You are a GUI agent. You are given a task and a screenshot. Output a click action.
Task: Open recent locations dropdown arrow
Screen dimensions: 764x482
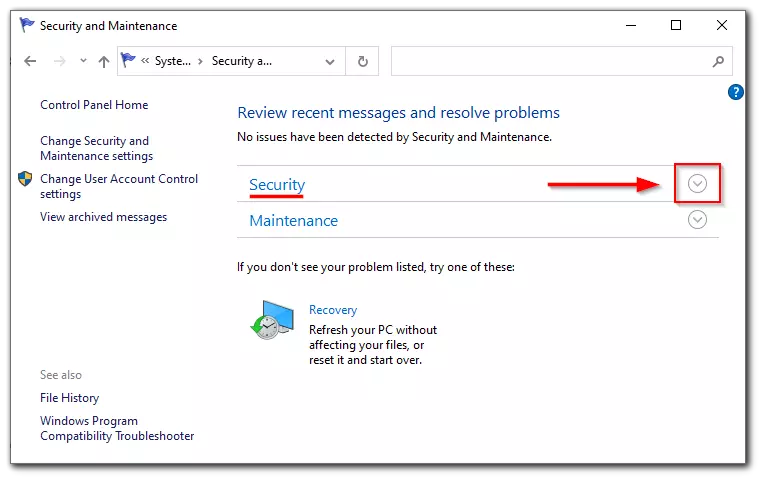83,61
